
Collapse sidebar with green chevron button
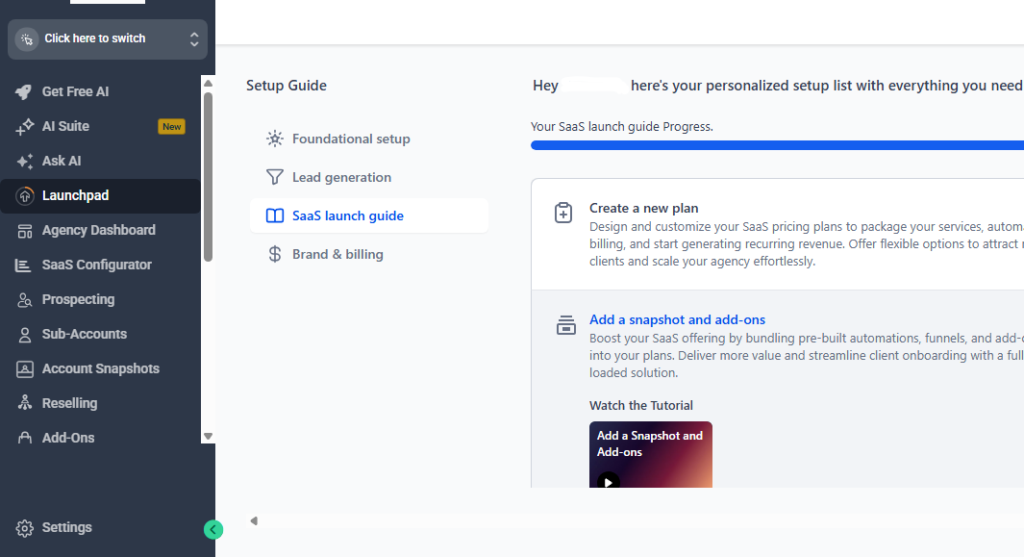tap(213, 530)
